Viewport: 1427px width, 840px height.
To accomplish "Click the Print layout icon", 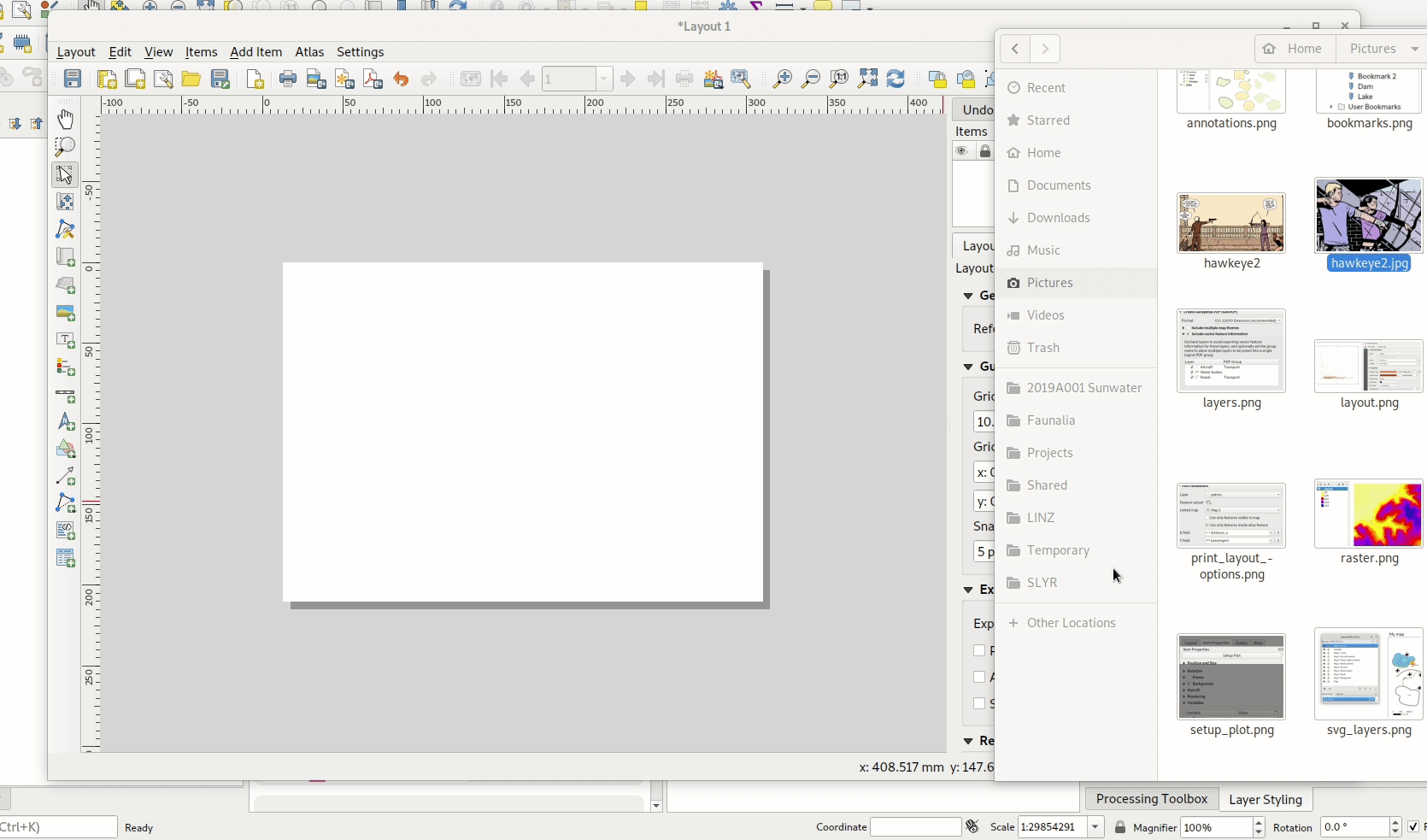I will (288, 79).
